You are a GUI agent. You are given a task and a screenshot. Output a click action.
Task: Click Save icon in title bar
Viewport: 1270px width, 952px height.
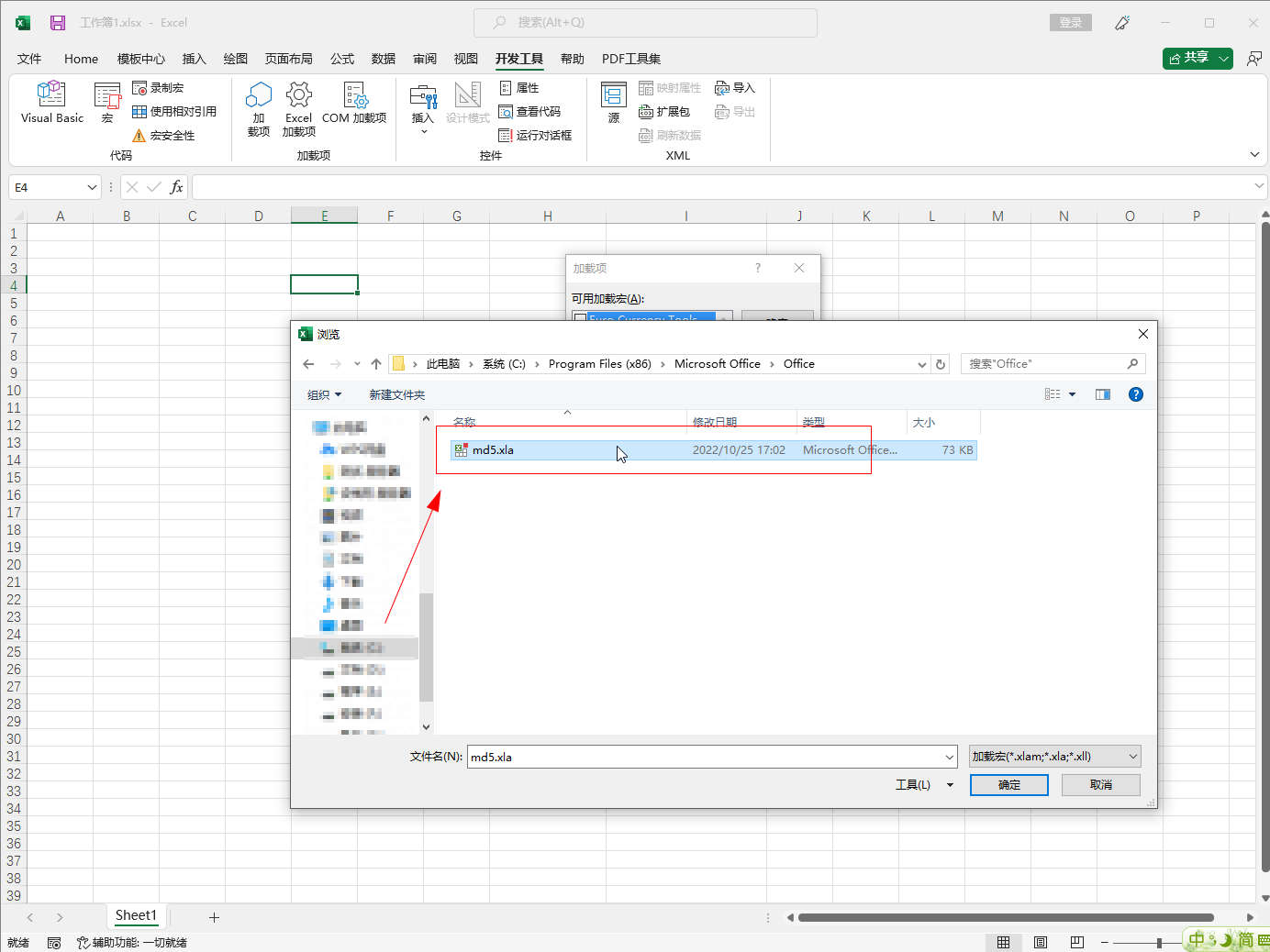[x=58, y=23]
